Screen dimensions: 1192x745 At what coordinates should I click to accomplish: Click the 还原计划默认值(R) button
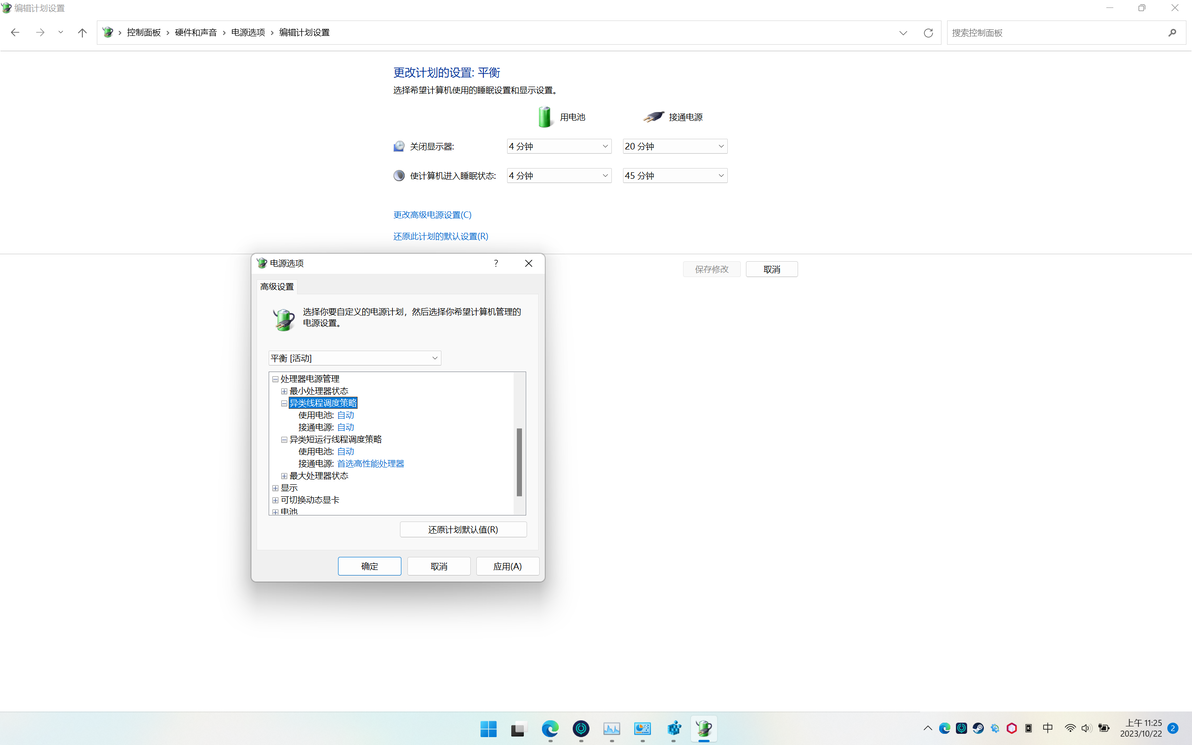(463, 530)
